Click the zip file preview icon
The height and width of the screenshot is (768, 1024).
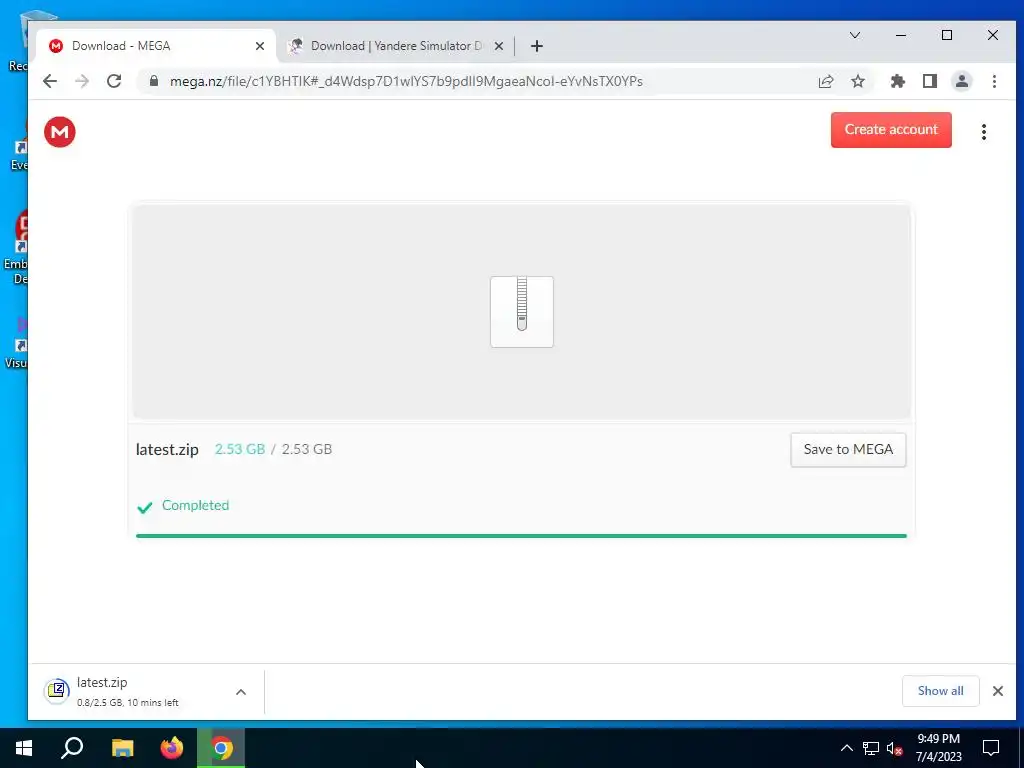521,312
